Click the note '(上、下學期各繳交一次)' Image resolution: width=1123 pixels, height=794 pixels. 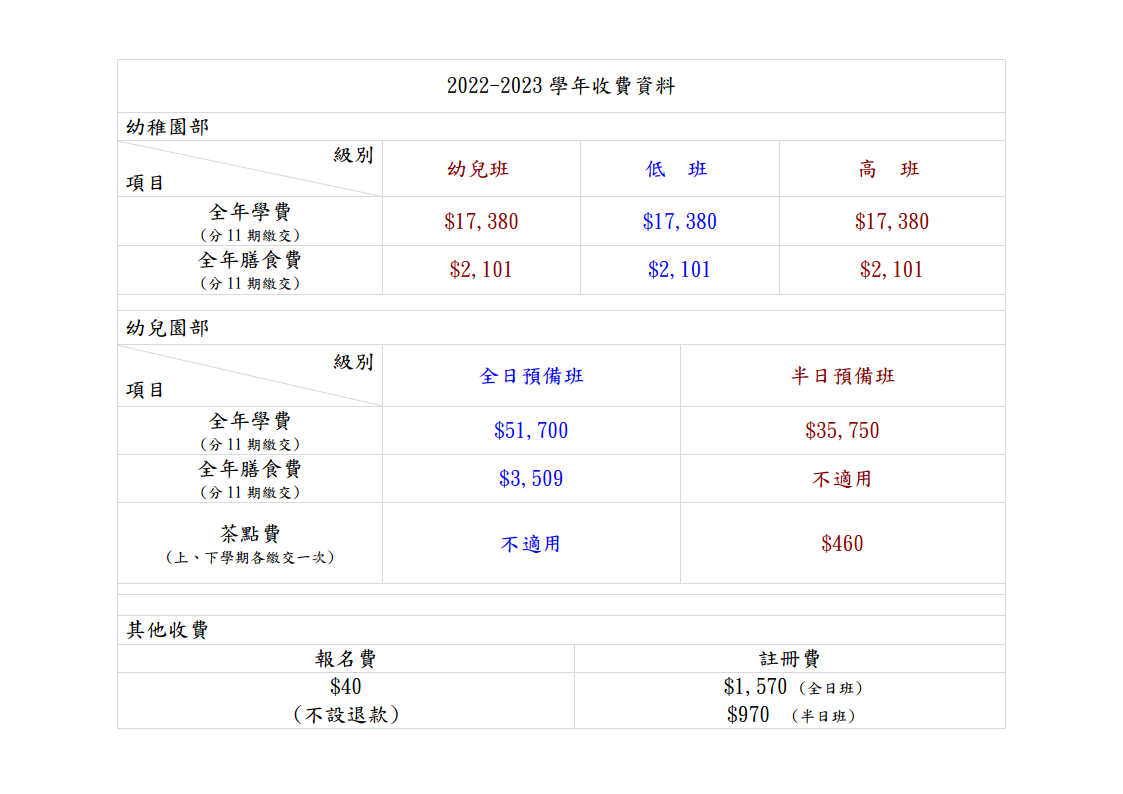[250, 558]
